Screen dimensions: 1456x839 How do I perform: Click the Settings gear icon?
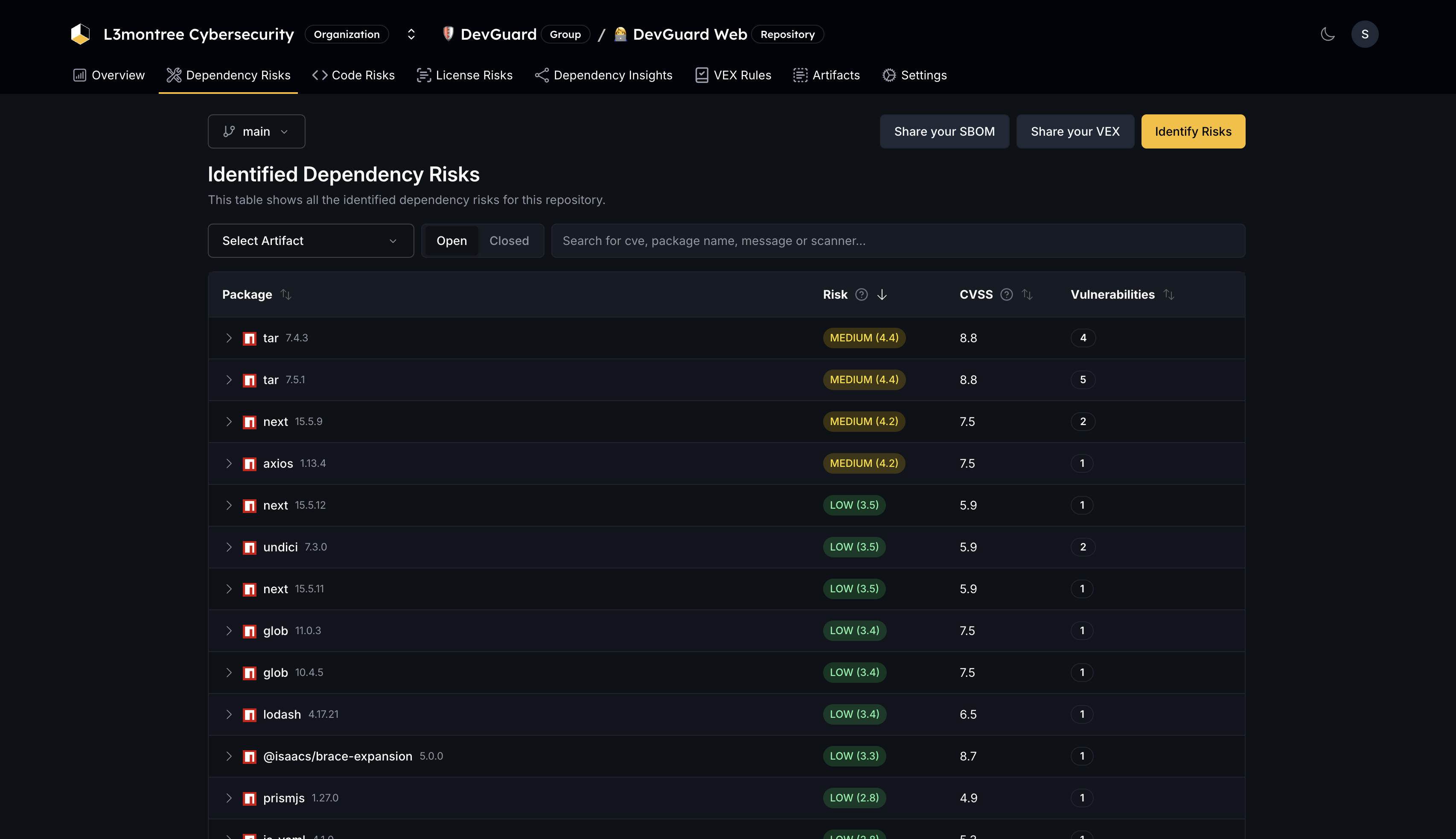(889, 75)
